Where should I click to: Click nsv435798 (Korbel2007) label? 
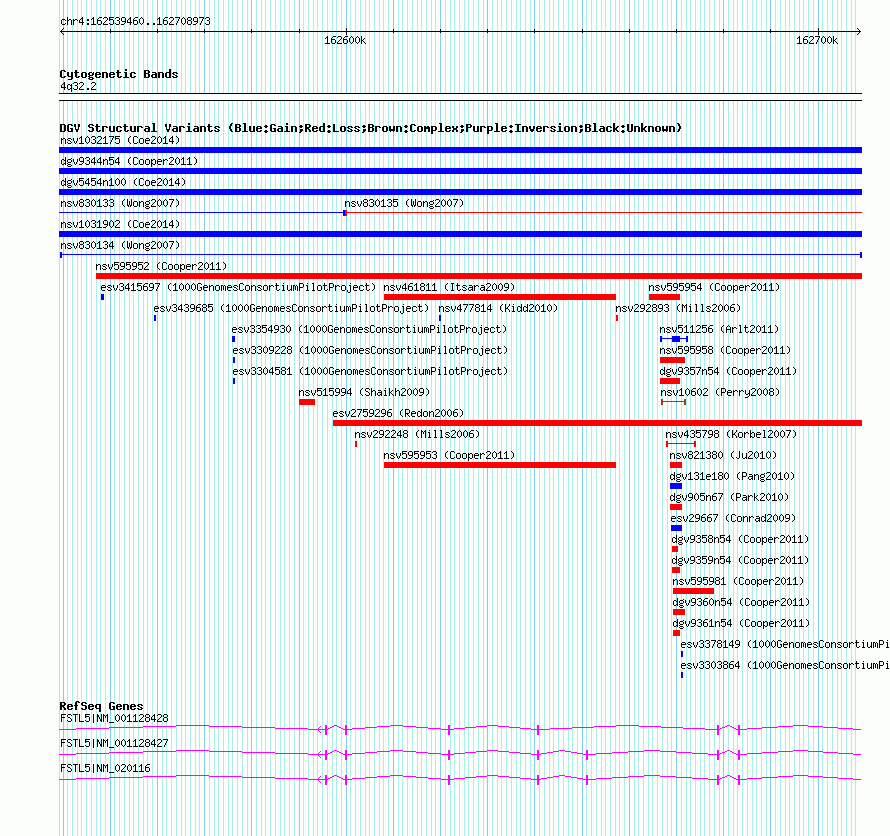(731, 434)
